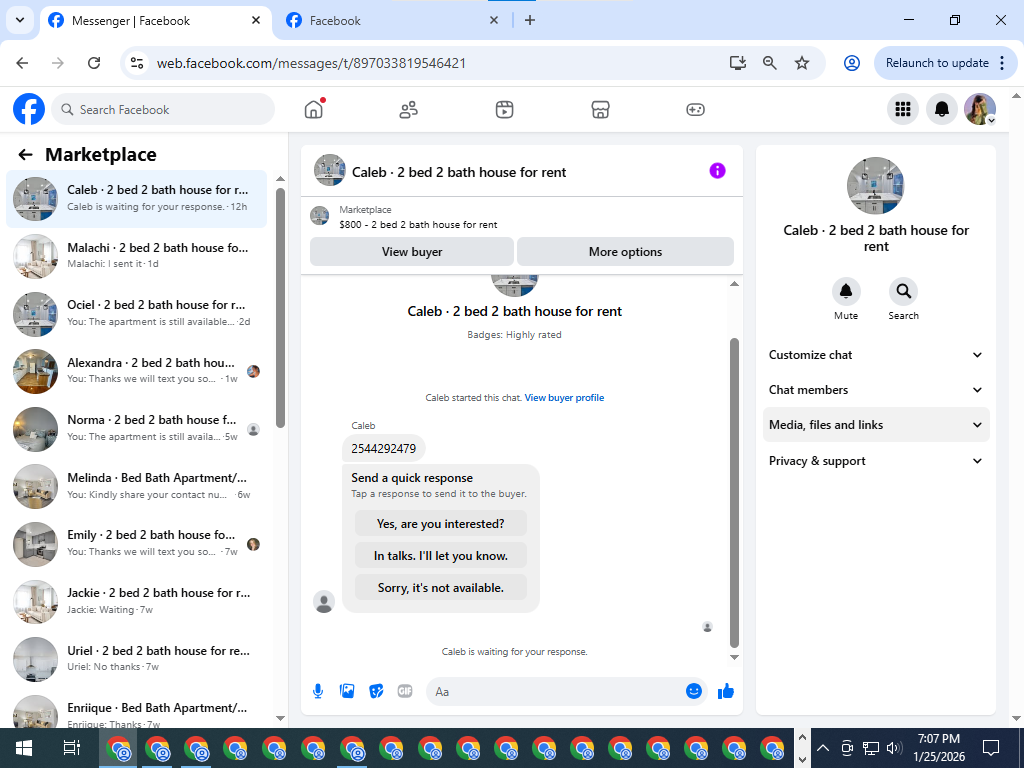Open a new browser tab
The width and height of the screenshot is (1024, 768).
530,20
